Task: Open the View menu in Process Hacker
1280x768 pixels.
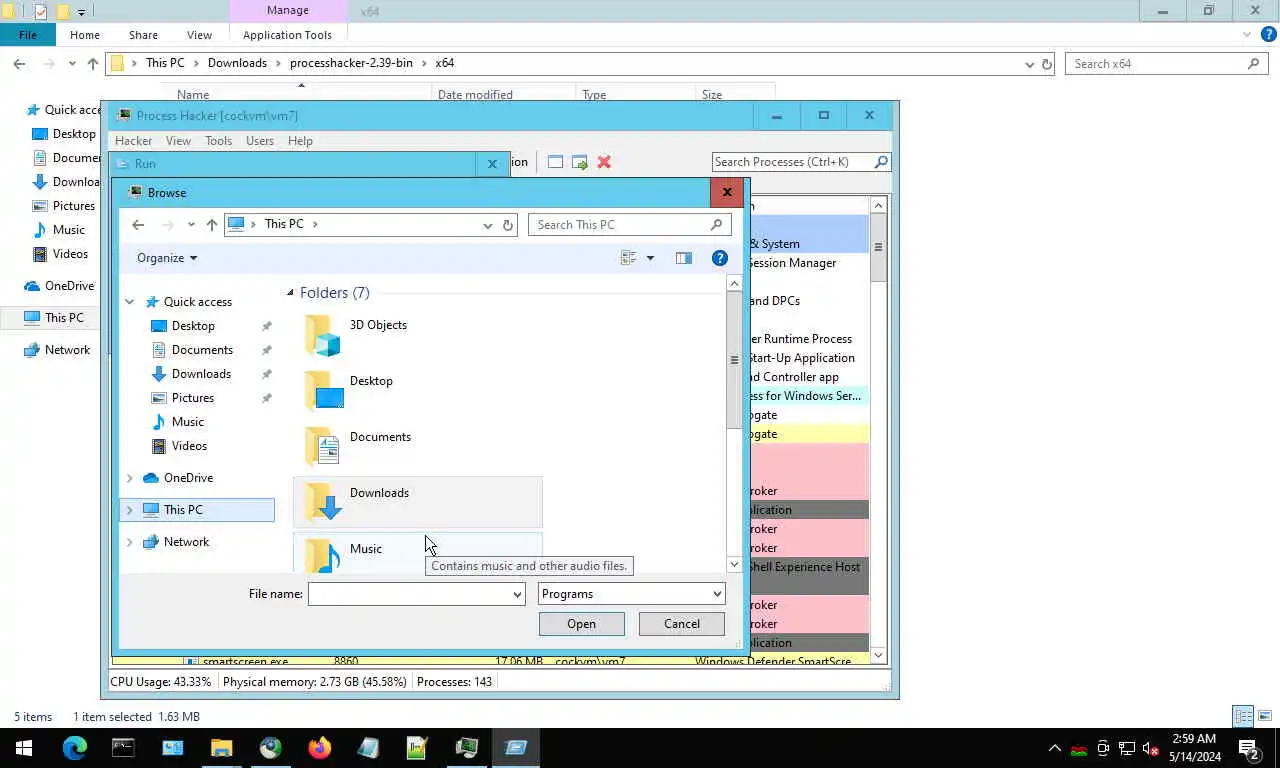Action: (x=178, y=141)
